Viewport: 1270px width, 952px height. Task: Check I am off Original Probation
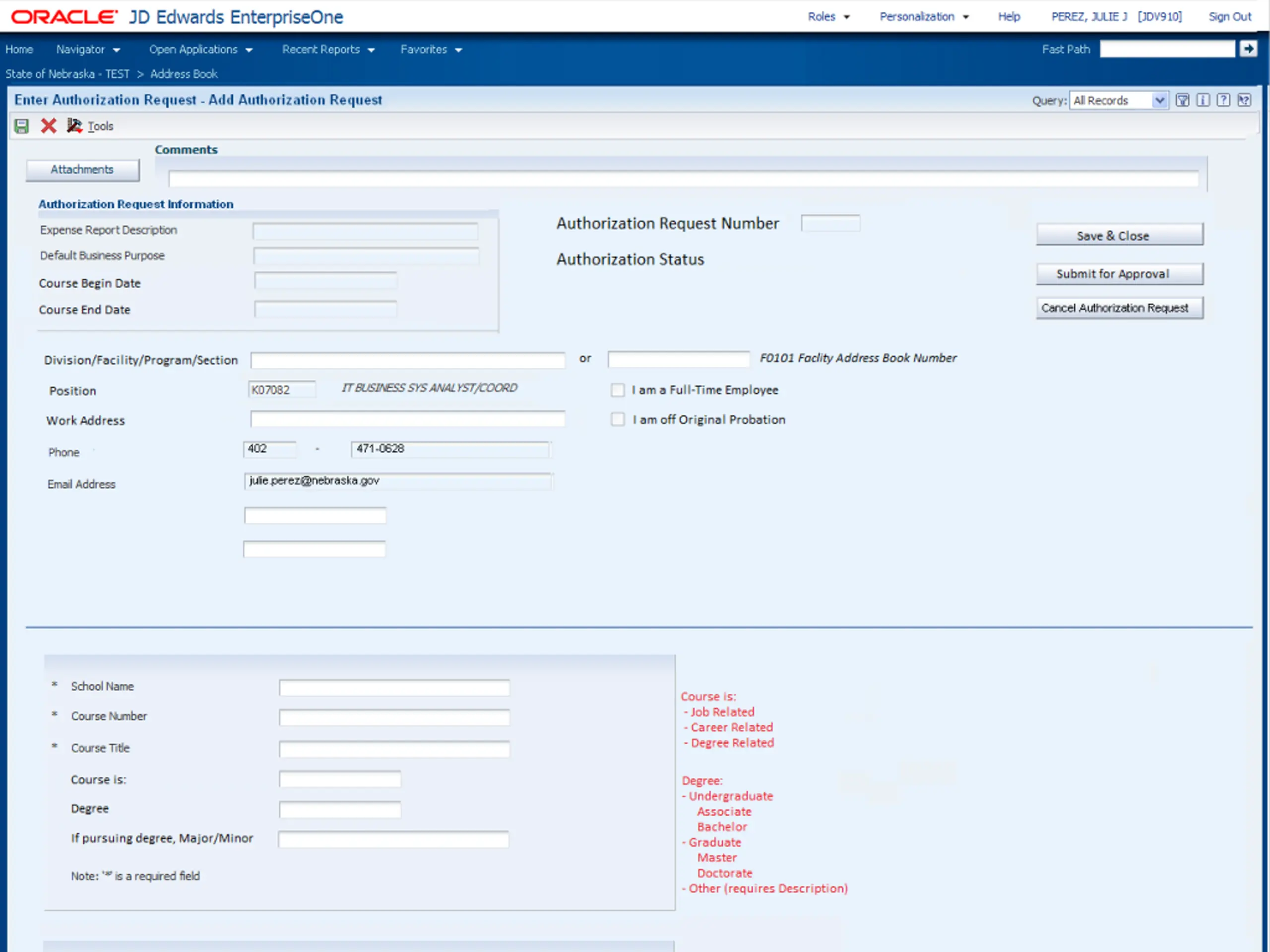pyautogui.click(x=618, y=419)
